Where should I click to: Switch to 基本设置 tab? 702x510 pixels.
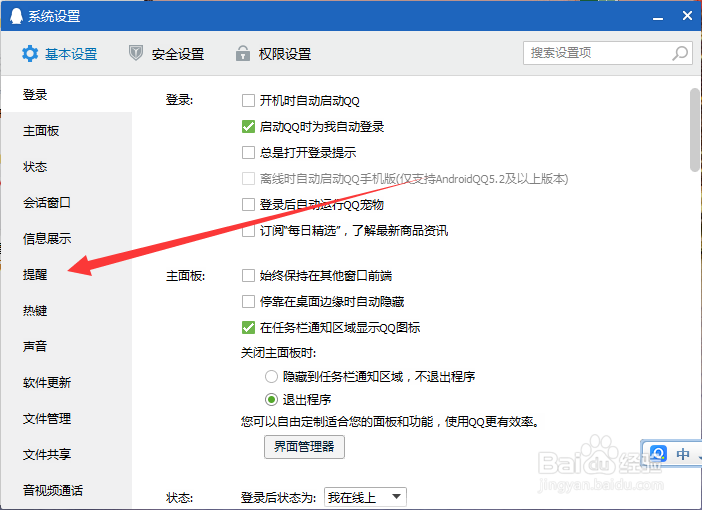[60, 54]
